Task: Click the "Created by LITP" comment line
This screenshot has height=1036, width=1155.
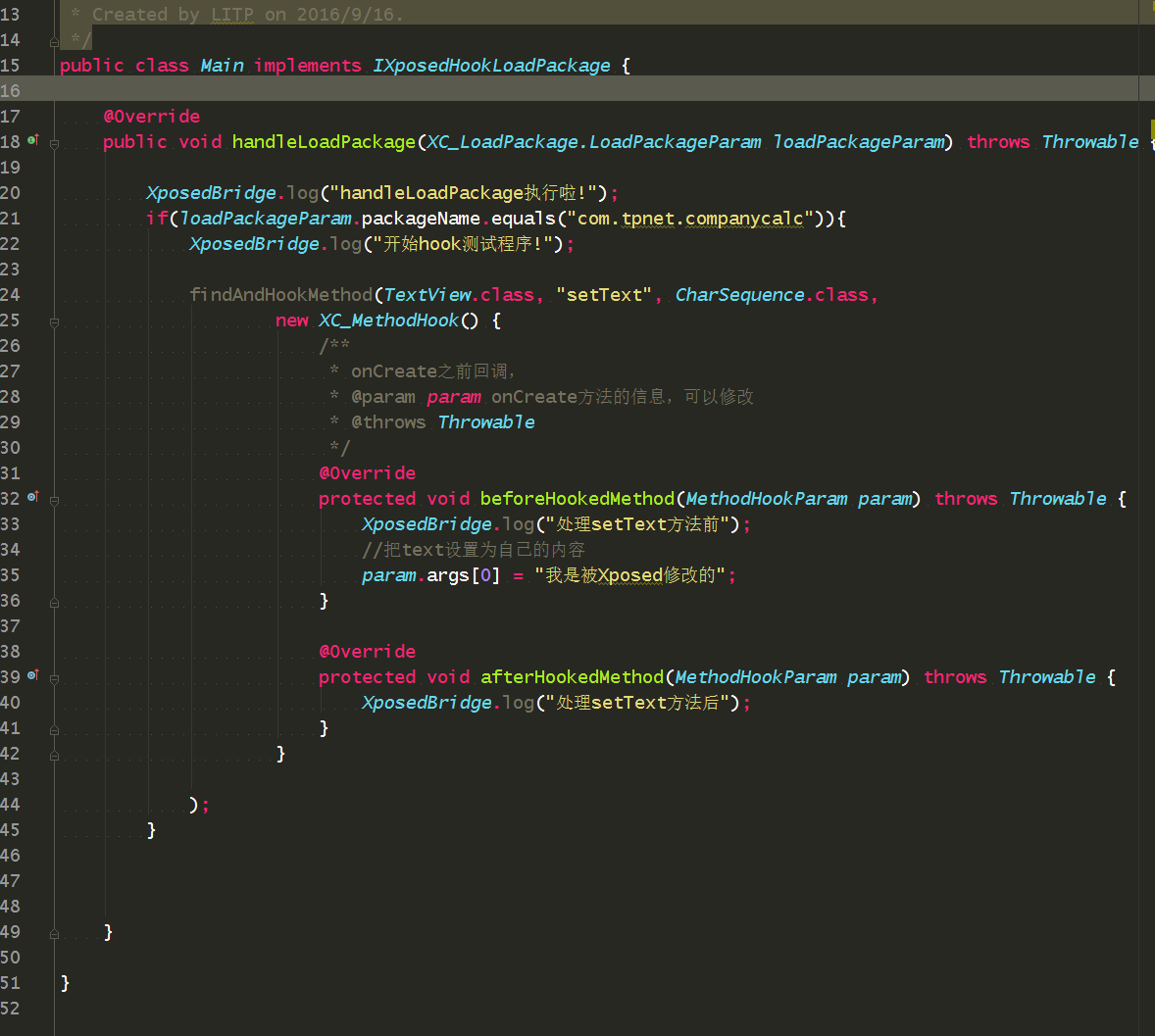Action: pos(237,15)
